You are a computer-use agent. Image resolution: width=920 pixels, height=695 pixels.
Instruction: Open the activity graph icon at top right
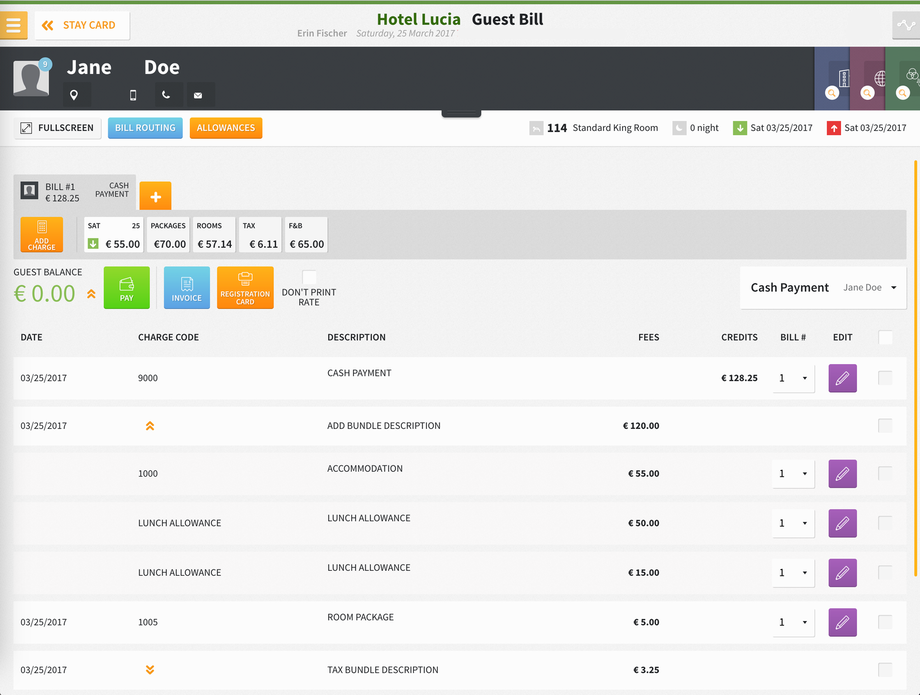906,25
